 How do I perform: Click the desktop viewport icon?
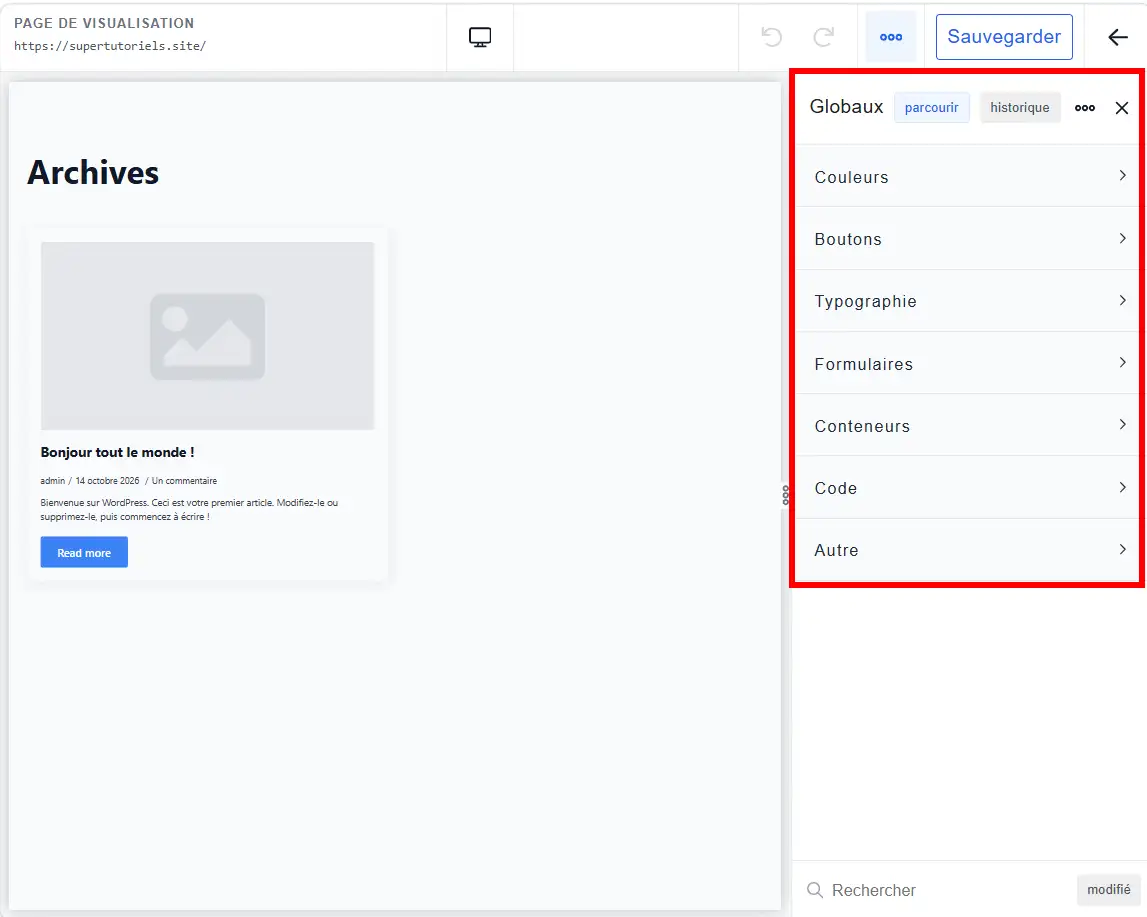(x=480, y=37)
